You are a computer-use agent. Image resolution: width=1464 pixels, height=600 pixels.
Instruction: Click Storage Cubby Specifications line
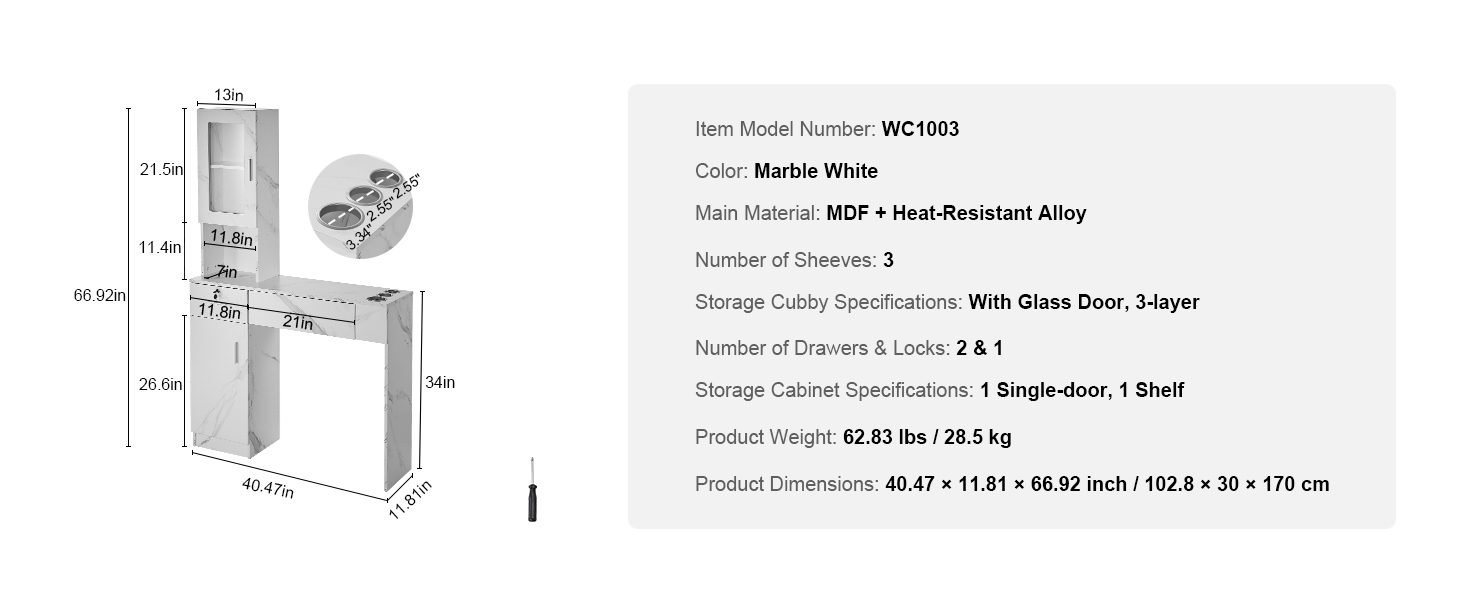(946, 302)
